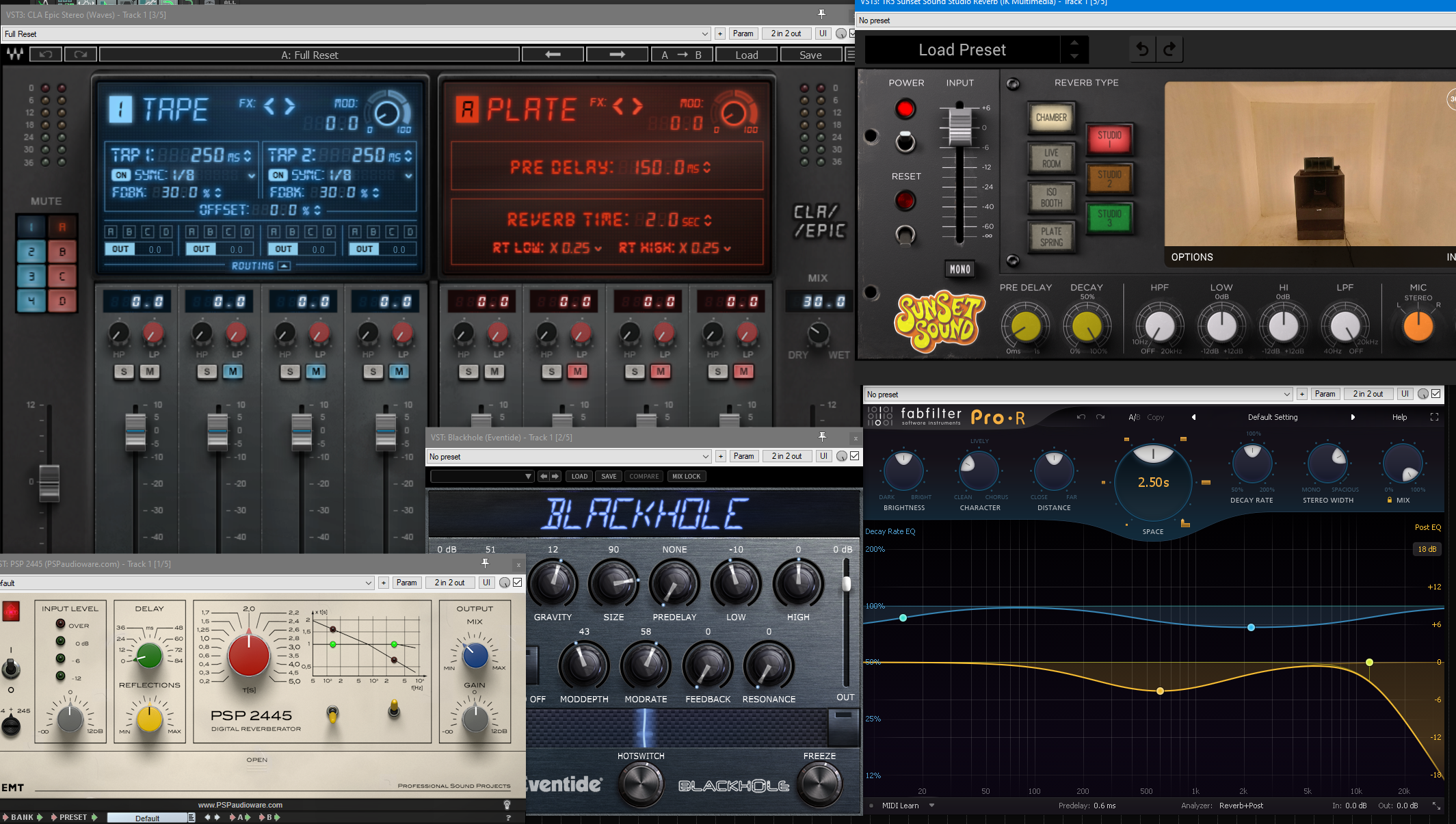Viewport: 1456px width, 824px height.
Task: Click next FX arrow on TAPE display
Action: [290, 106]
